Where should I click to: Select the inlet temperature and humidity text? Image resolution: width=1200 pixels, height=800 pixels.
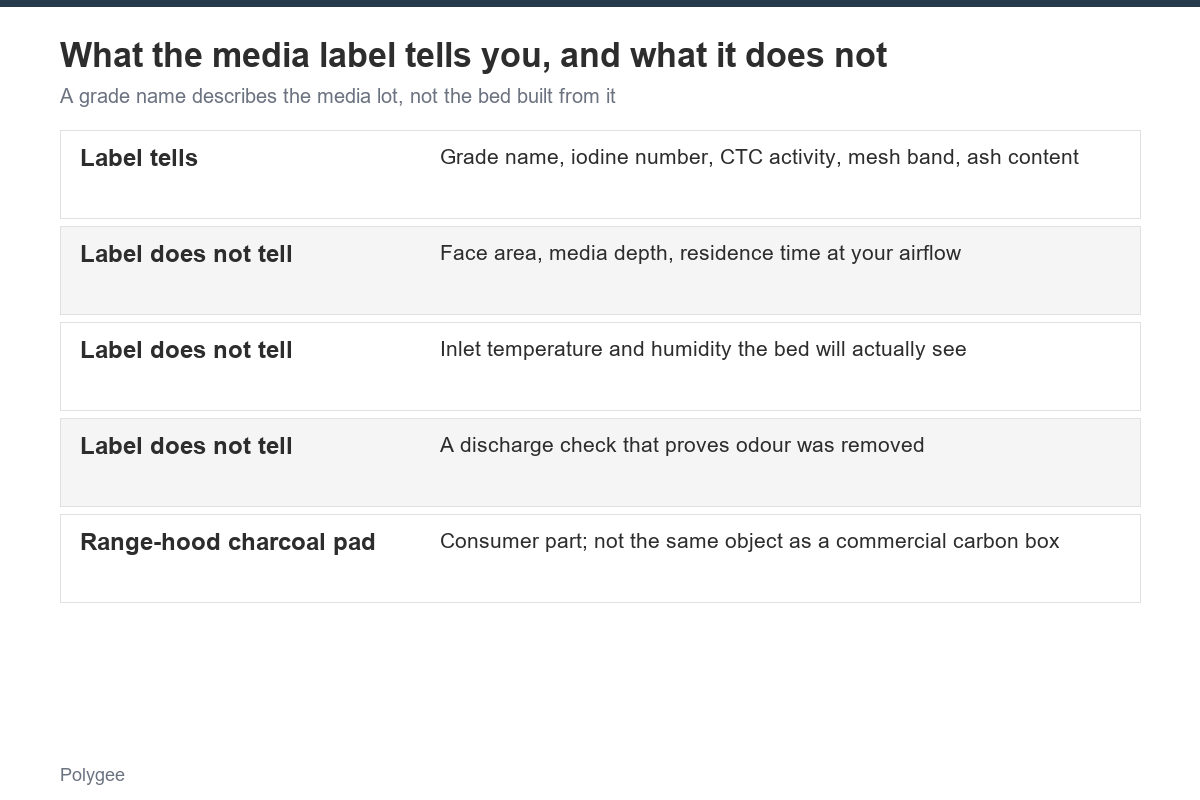(x=703, y=349)
